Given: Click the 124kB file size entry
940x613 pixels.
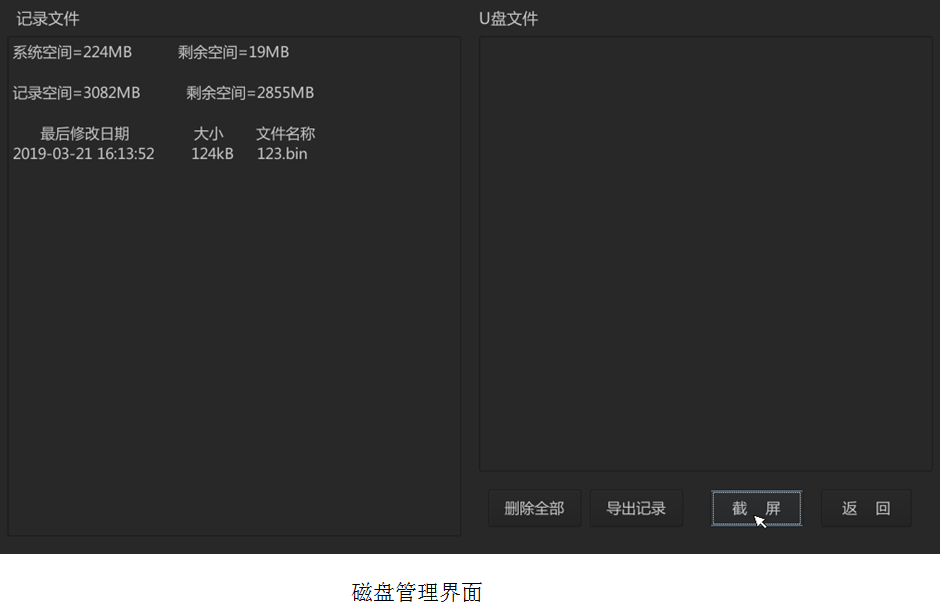Looking at the screenshot, I should click(212, 154).
